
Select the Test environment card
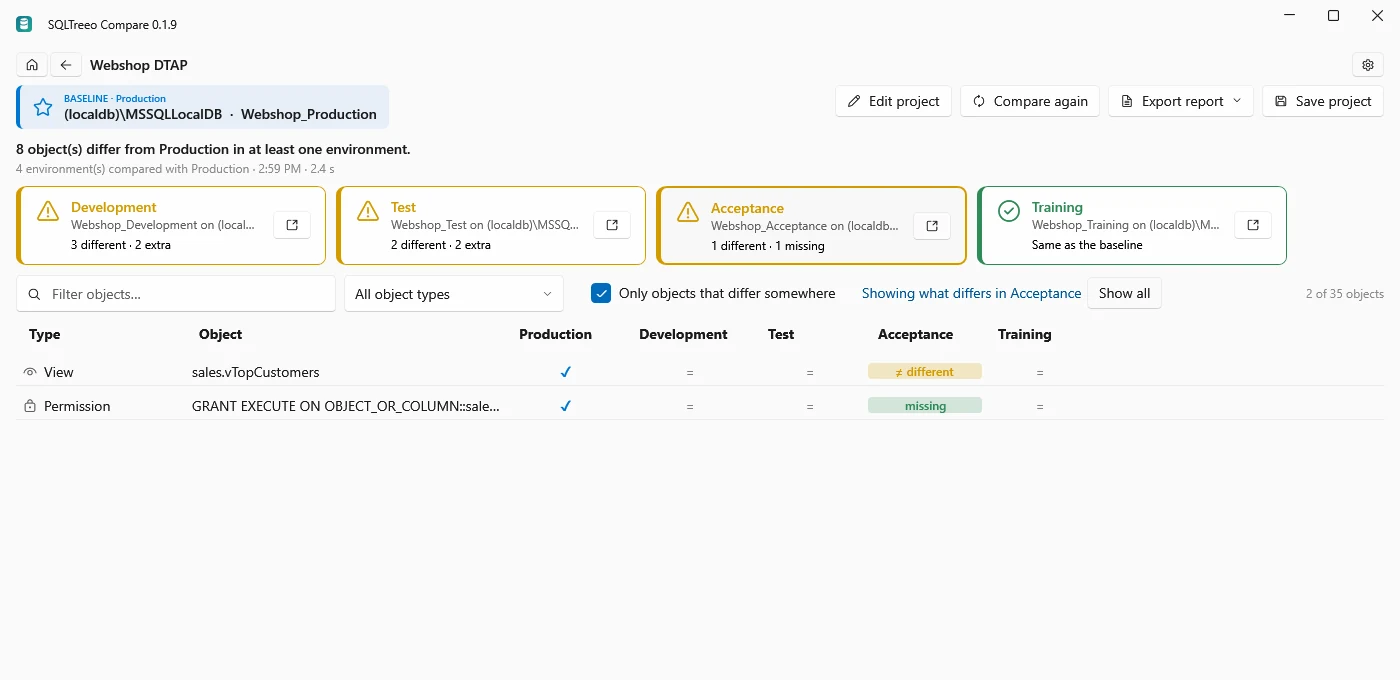pos(491,225)
